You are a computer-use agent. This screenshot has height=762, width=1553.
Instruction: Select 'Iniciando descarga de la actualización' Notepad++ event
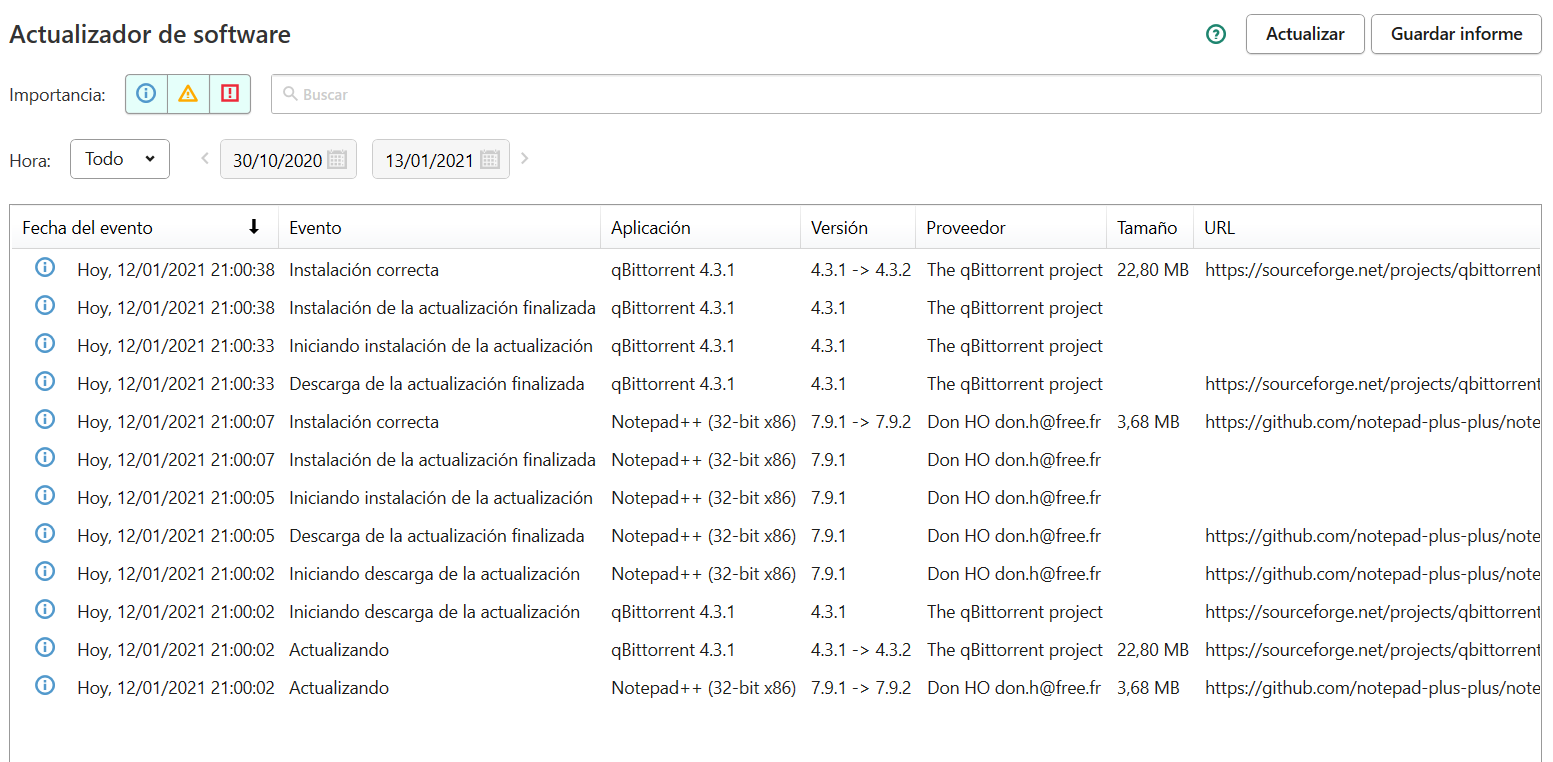pyautogui.click(x=435, y=574)
